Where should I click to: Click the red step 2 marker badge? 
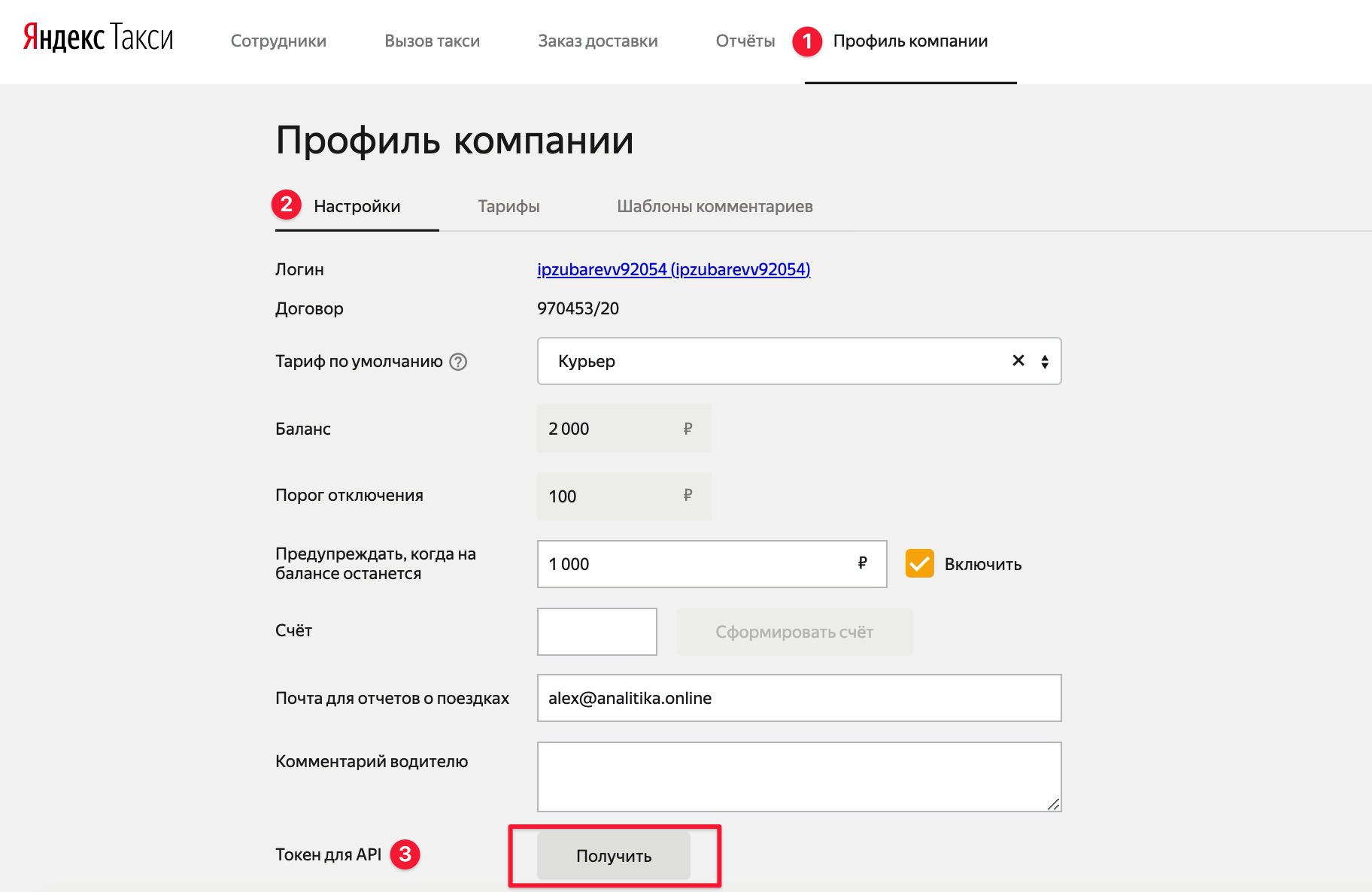click(x=287, y=205)
